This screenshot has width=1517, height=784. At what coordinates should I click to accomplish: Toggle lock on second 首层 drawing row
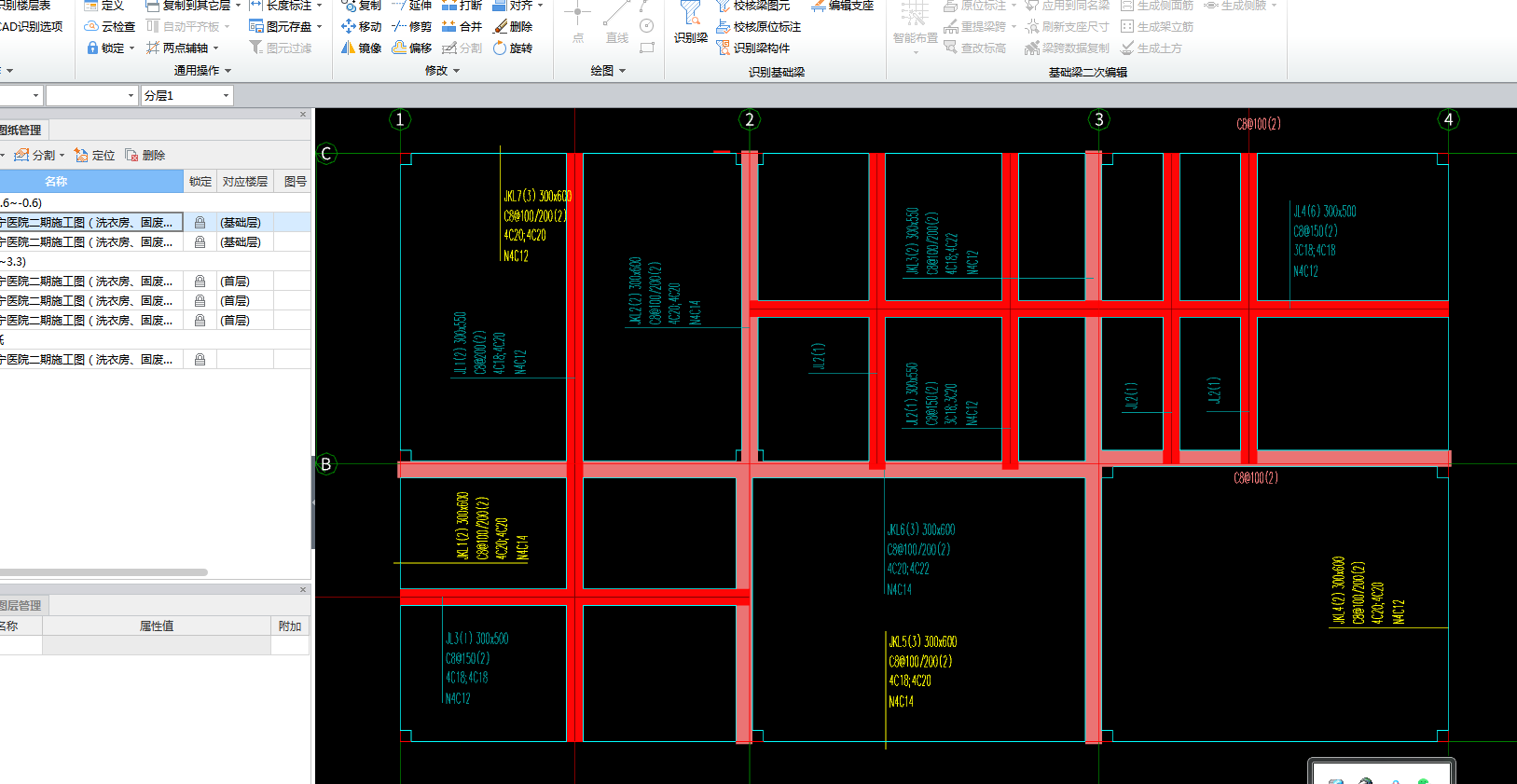point(200,301)
